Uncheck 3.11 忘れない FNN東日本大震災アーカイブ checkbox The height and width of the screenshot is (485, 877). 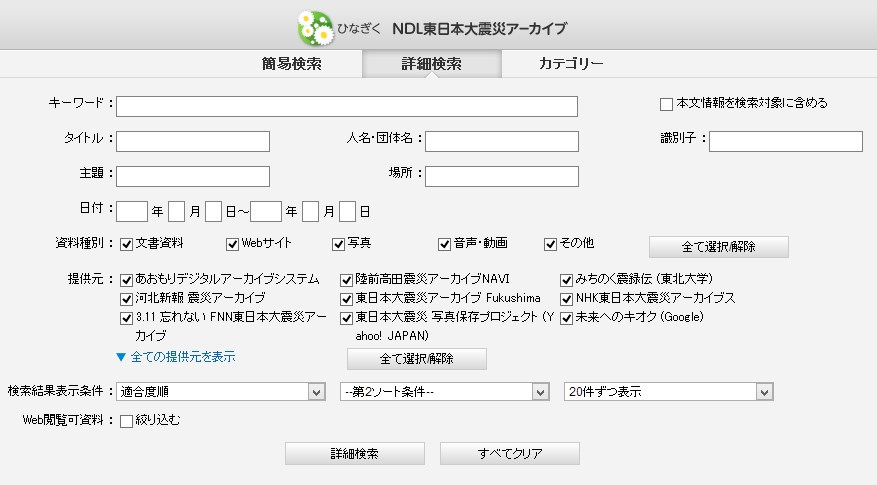pos(126,318)
